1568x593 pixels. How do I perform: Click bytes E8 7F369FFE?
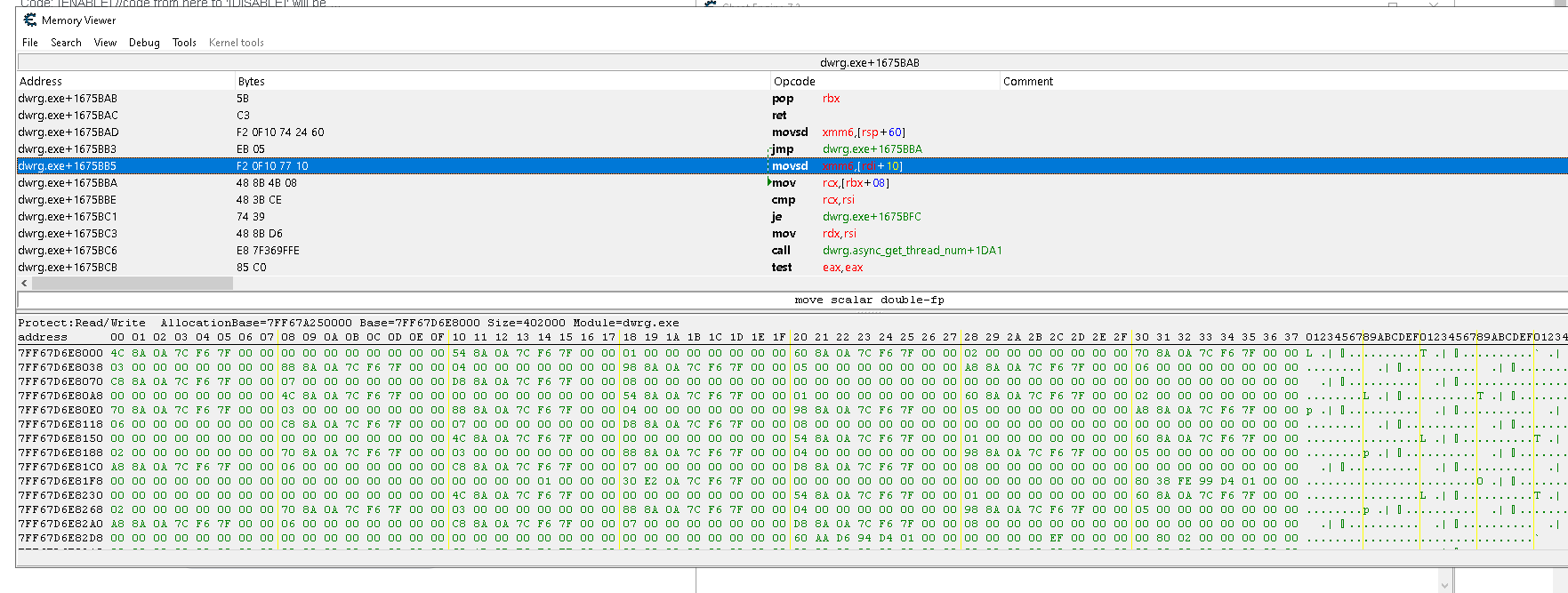click(268, 251)
